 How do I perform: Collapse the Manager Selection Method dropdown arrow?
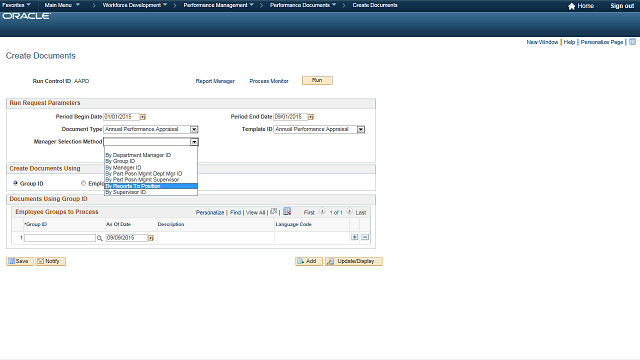click(x=194, y=142)
